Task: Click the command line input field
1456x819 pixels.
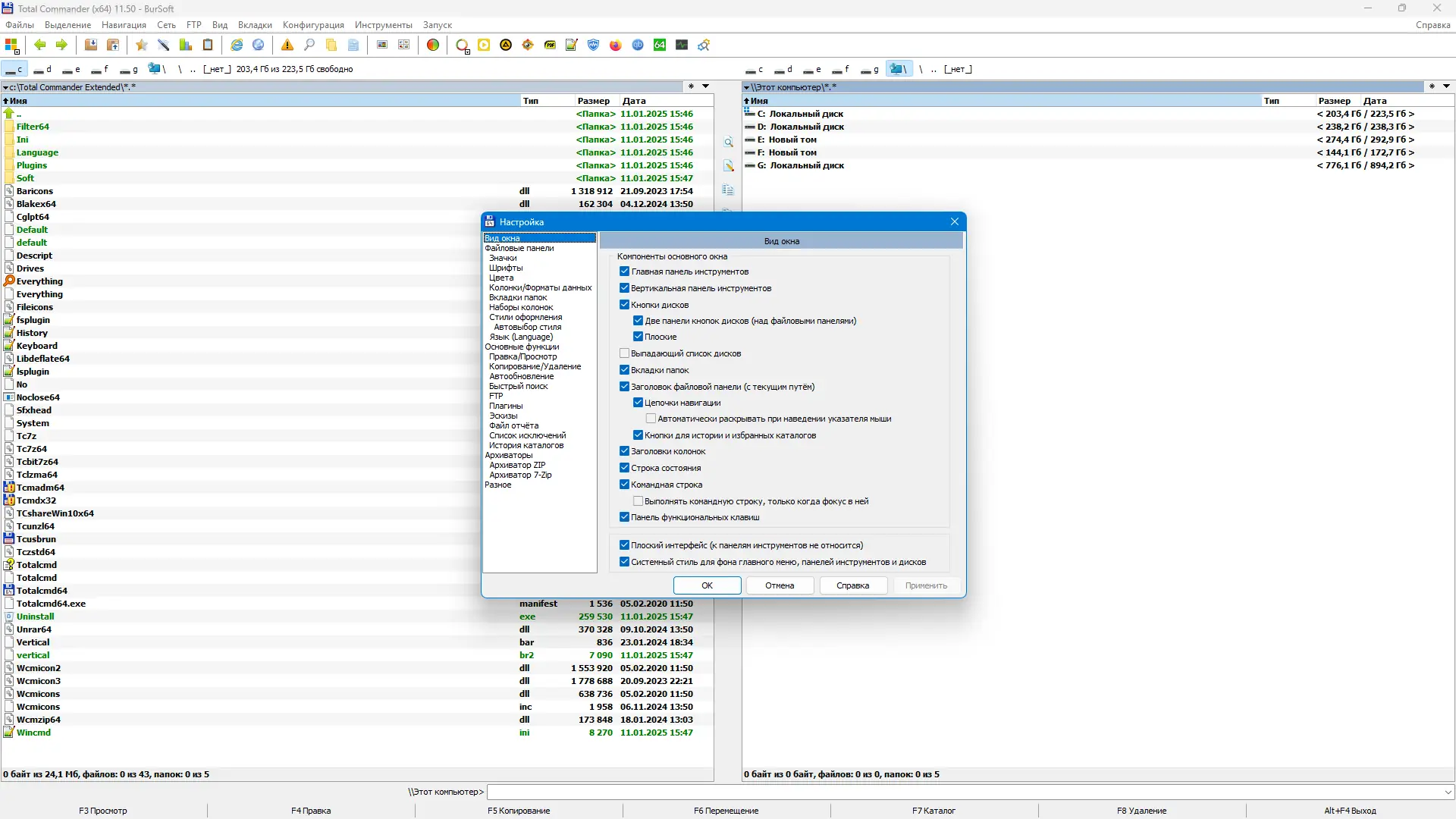Action: click(963, 792)
